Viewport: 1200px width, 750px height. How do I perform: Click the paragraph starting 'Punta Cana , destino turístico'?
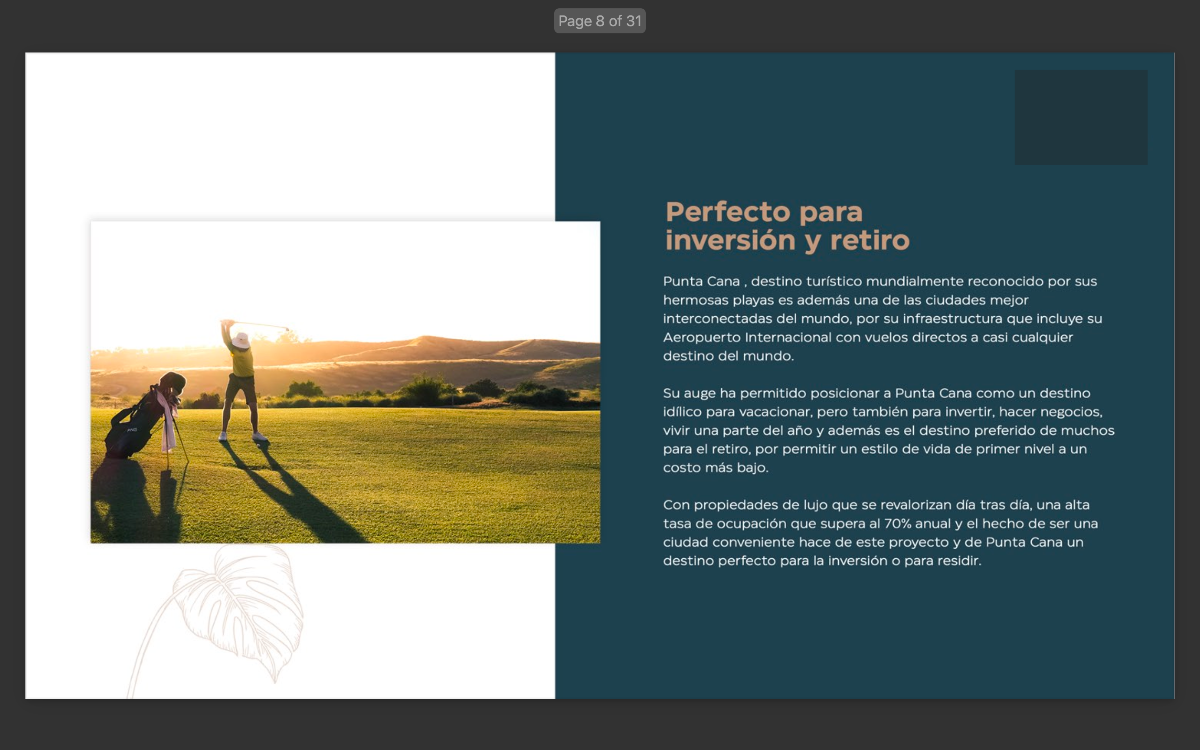883,318
